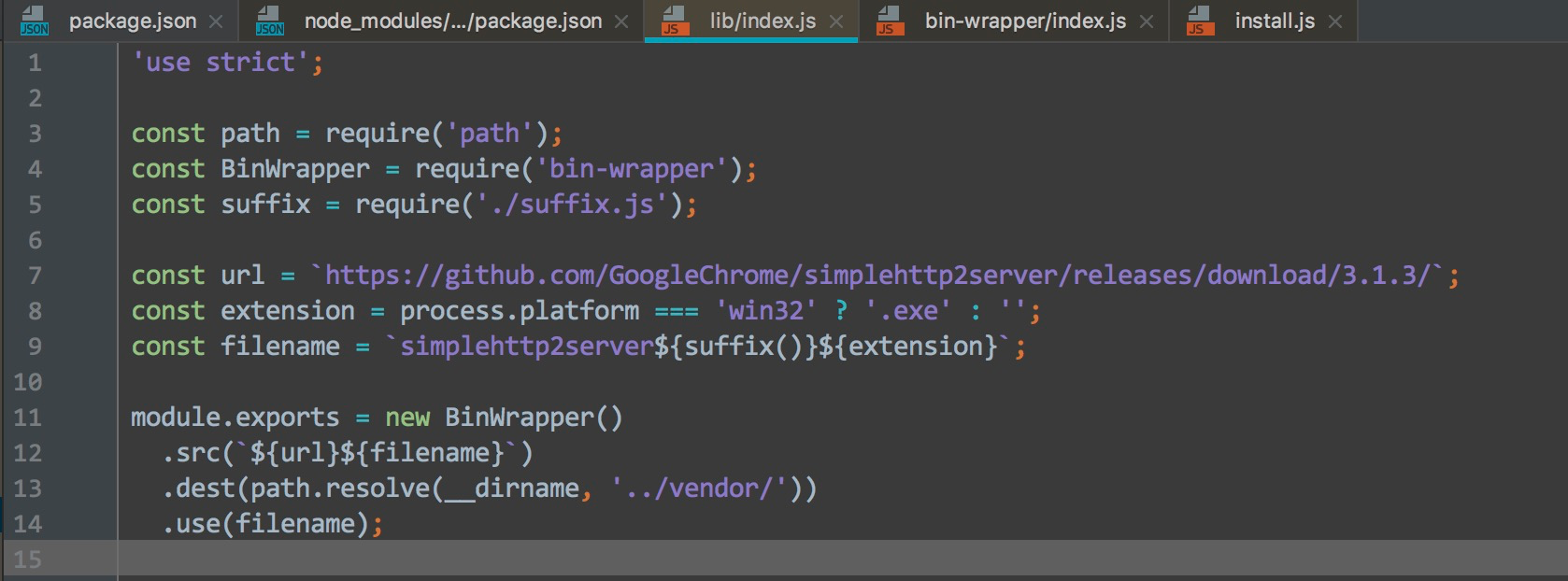Click the JS icon on bin-wrapper/index.js tab
The image size is (1568, 581).
(x=891, y=21)
